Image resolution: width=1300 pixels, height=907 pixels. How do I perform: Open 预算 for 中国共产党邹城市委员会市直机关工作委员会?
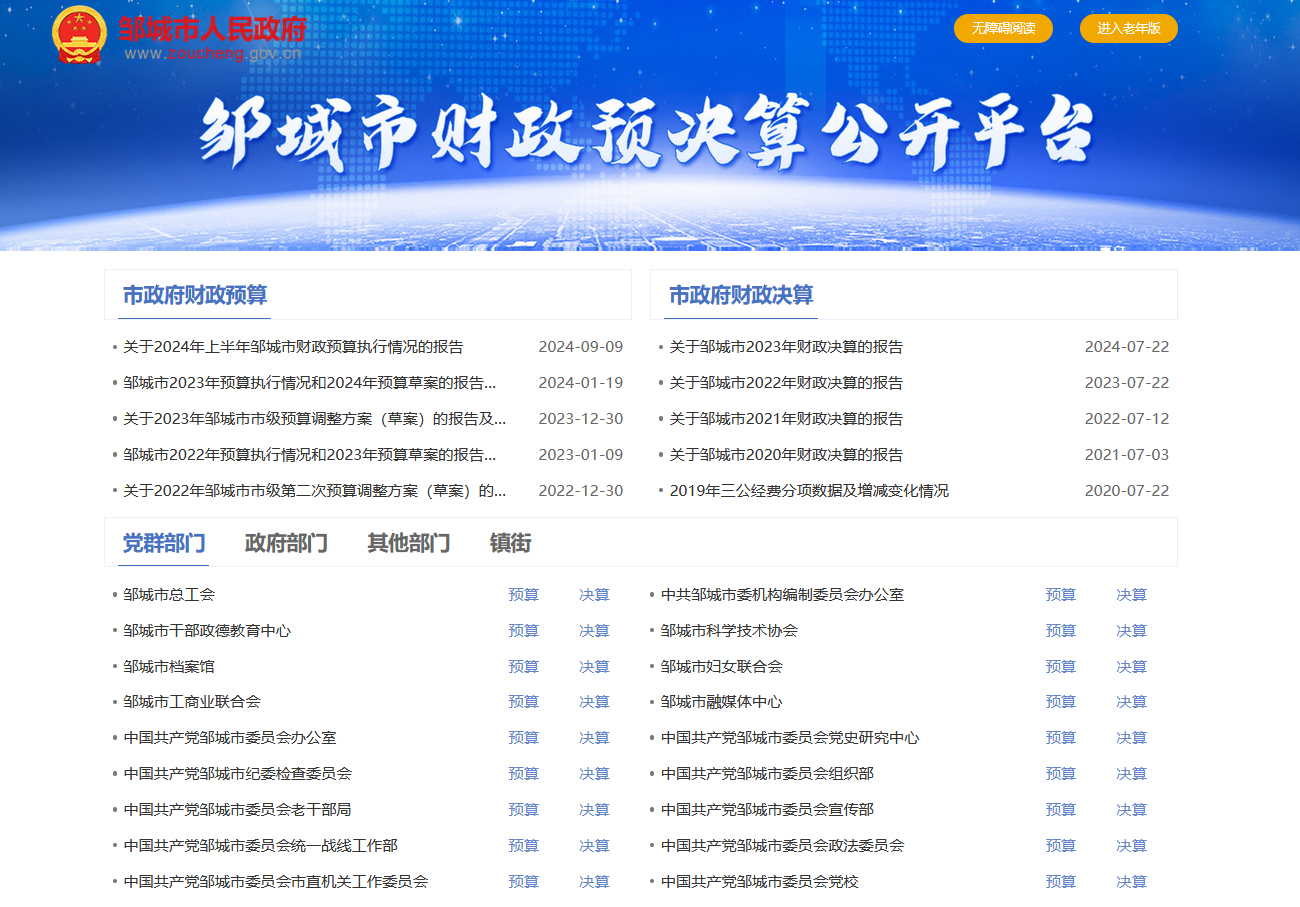523,882
